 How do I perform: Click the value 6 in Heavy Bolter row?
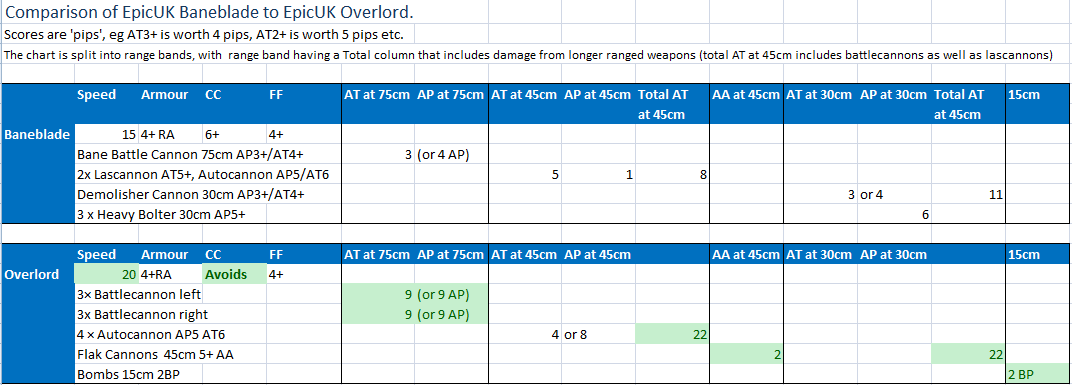895,214
